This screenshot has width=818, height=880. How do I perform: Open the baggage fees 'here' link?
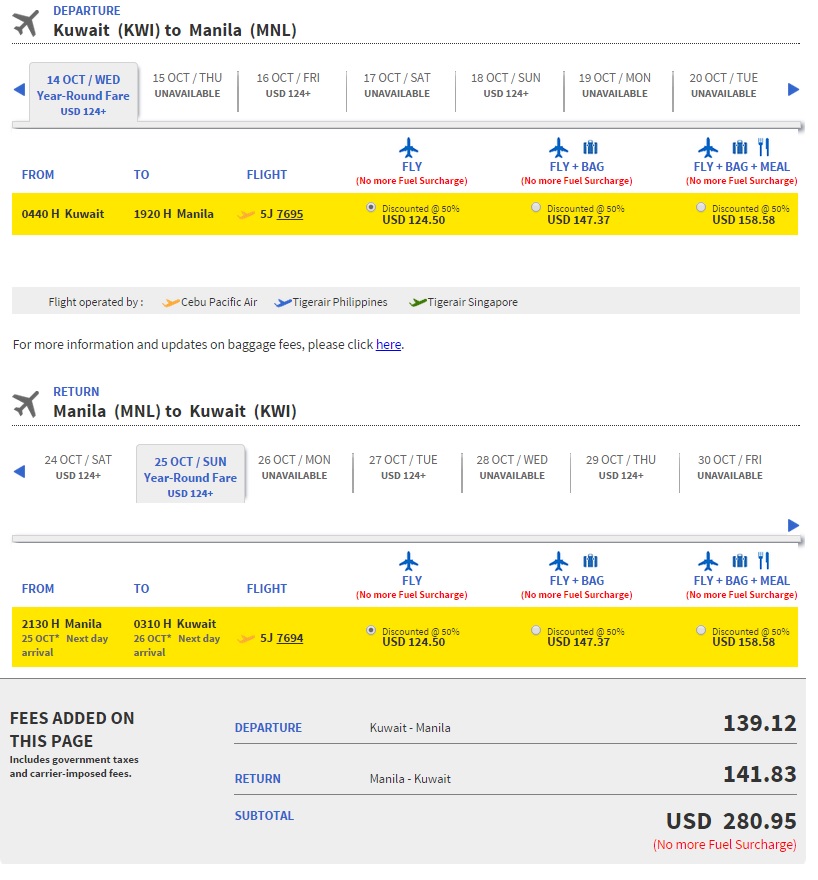coord(388,345)
